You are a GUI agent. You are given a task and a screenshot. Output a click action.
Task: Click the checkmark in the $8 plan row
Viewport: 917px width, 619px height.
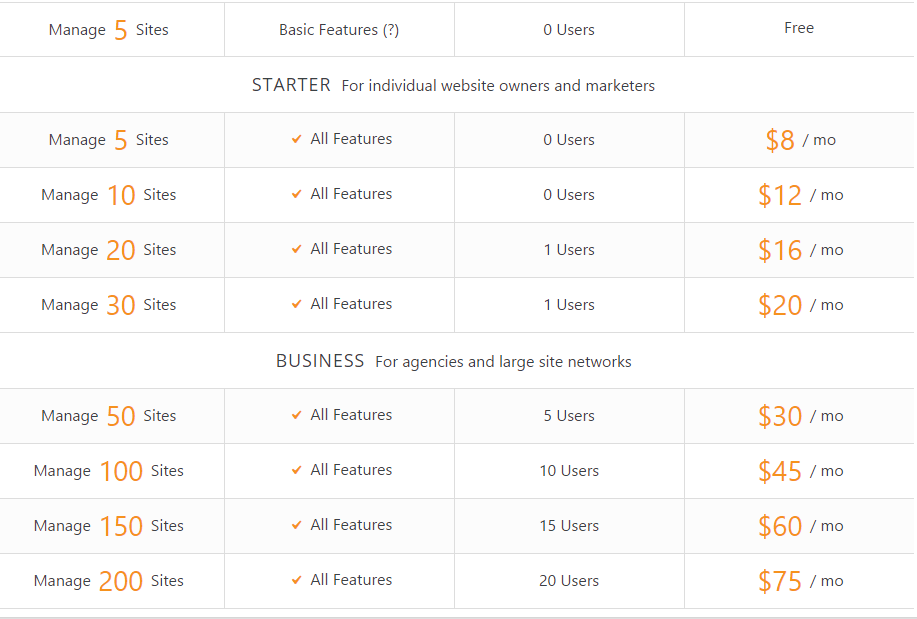pos(297,139)
